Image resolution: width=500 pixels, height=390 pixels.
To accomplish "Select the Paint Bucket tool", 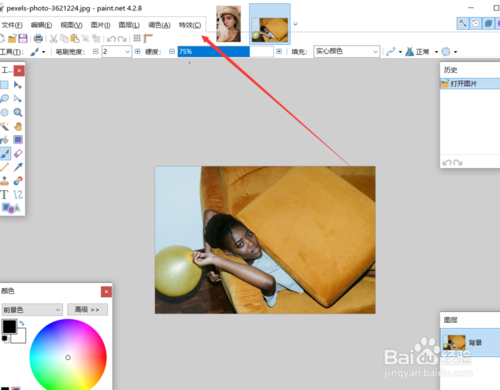I will click(4, 140).
